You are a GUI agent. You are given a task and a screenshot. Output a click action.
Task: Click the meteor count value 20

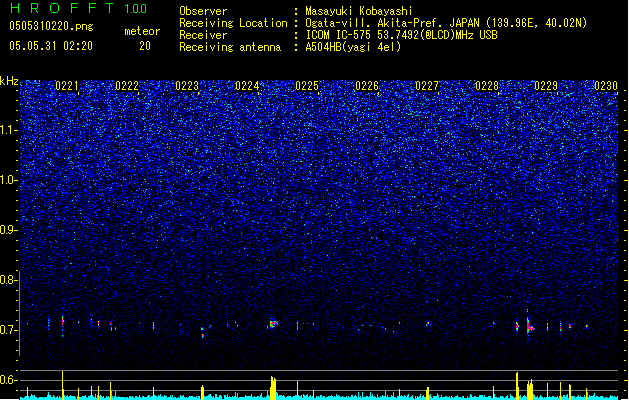click(x=145, y=46)
